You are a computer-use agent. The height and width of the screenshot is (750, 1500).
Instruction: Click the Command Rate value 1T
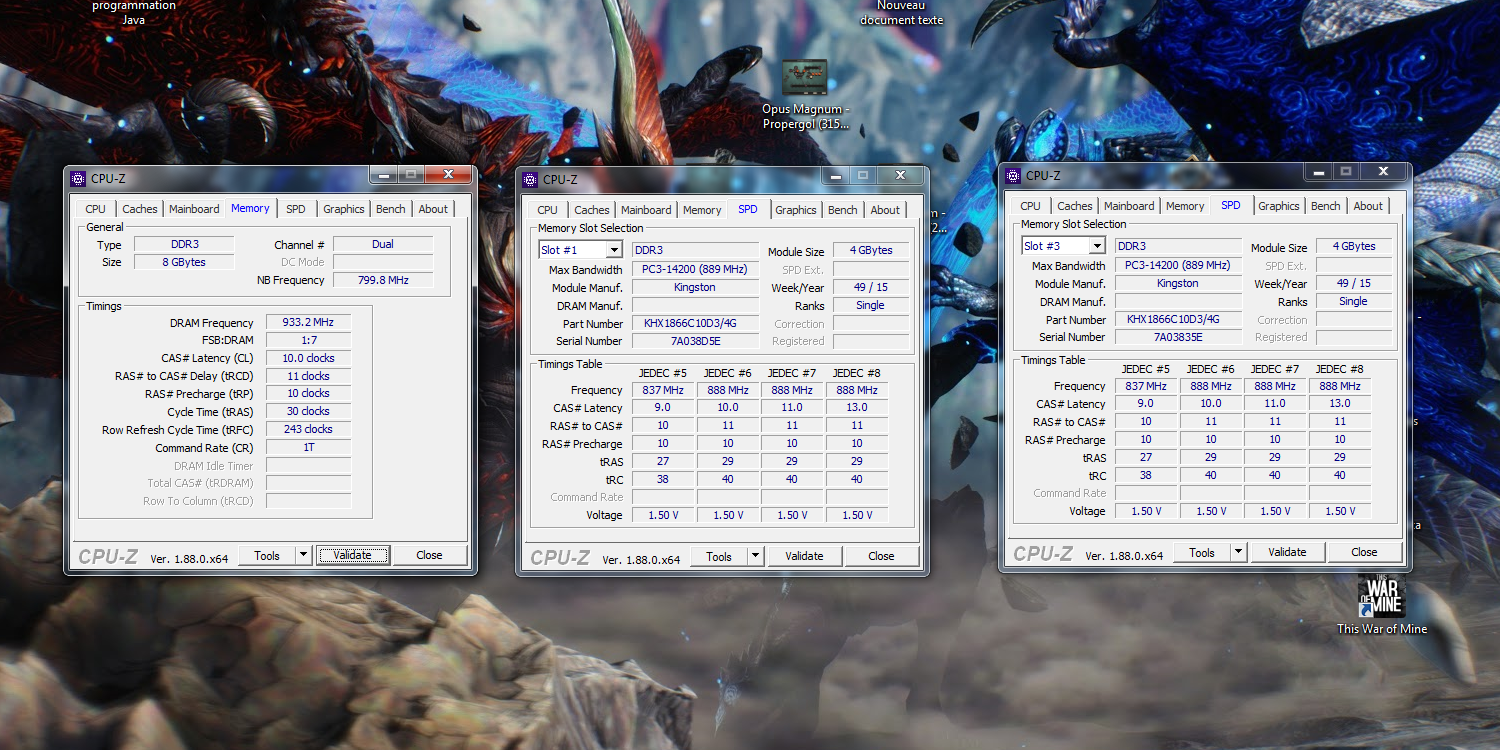(308, 448)
